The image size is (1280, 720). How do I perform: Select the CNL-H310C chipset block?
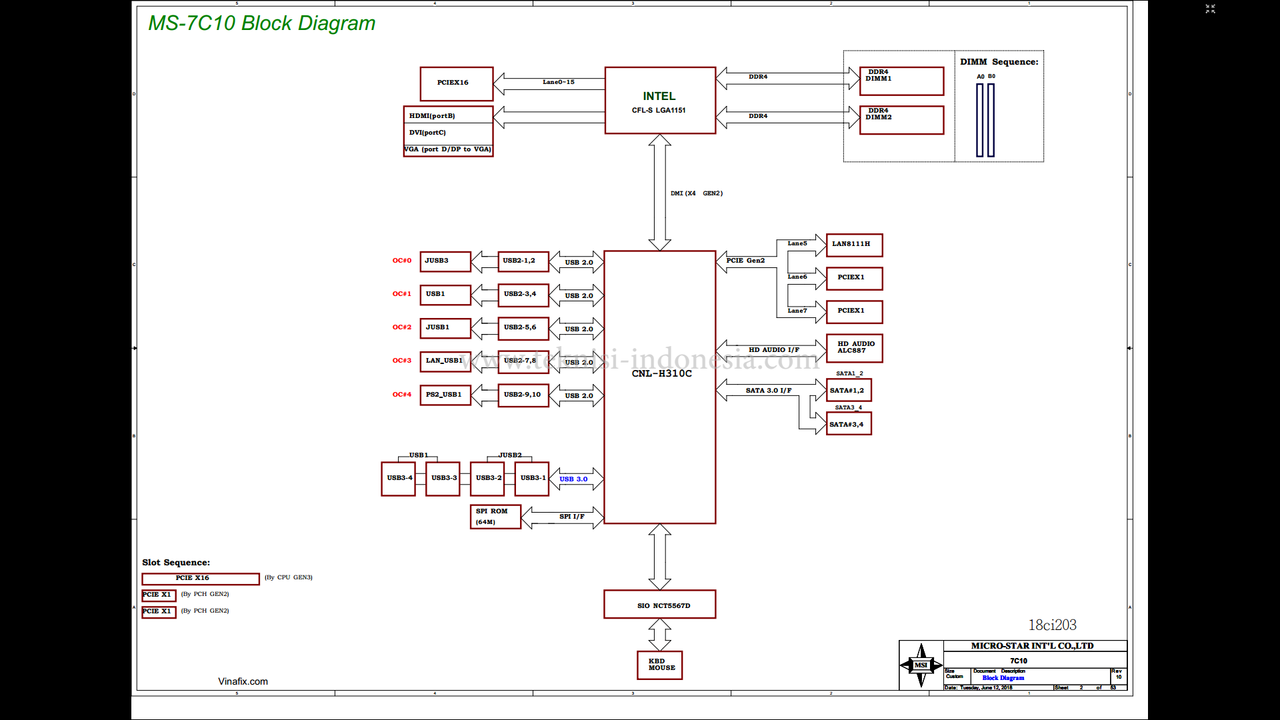(660, 387)
